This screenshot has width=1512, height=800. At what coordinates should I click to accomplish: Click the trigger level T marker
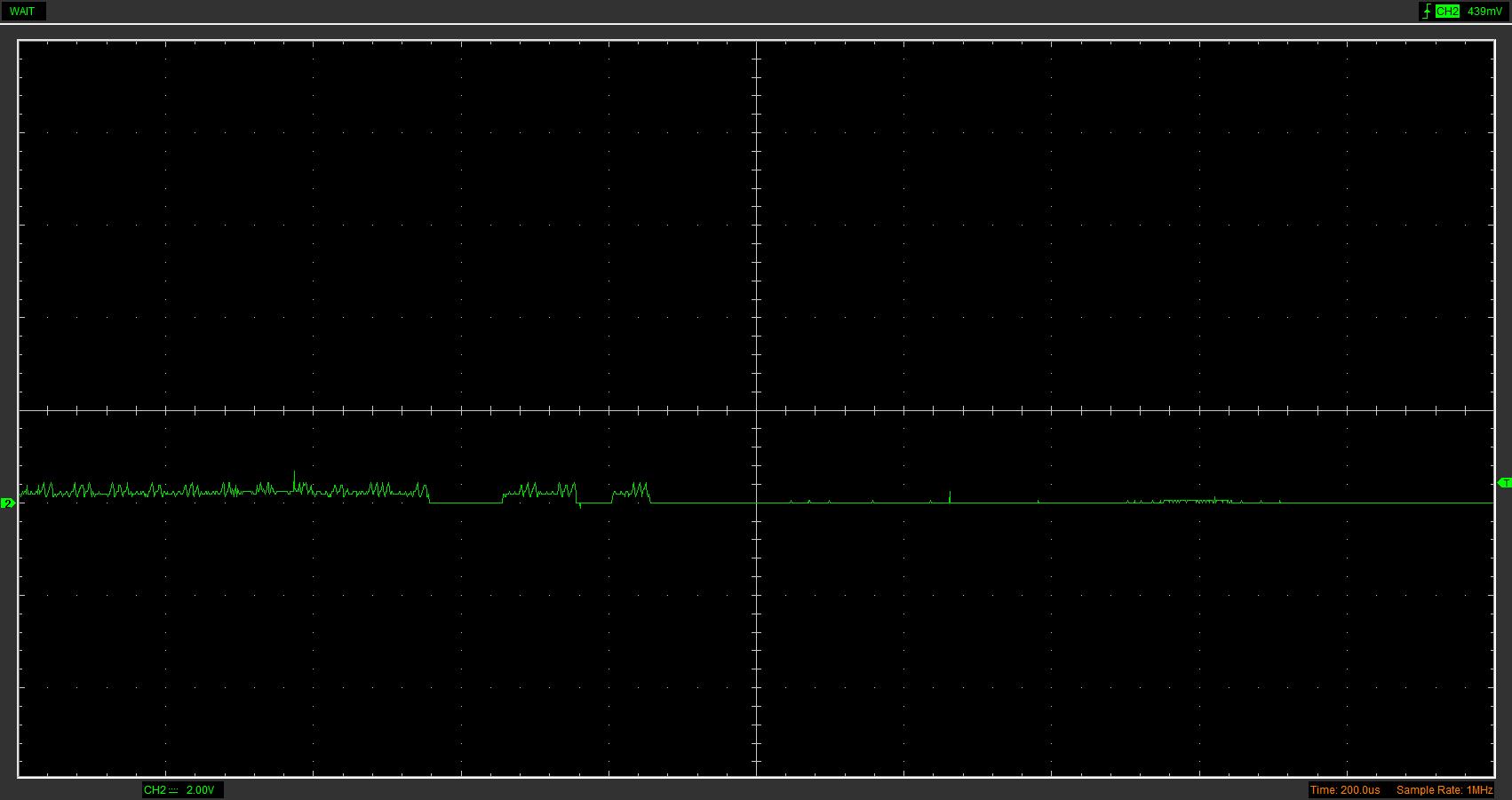pos(1504,483)
